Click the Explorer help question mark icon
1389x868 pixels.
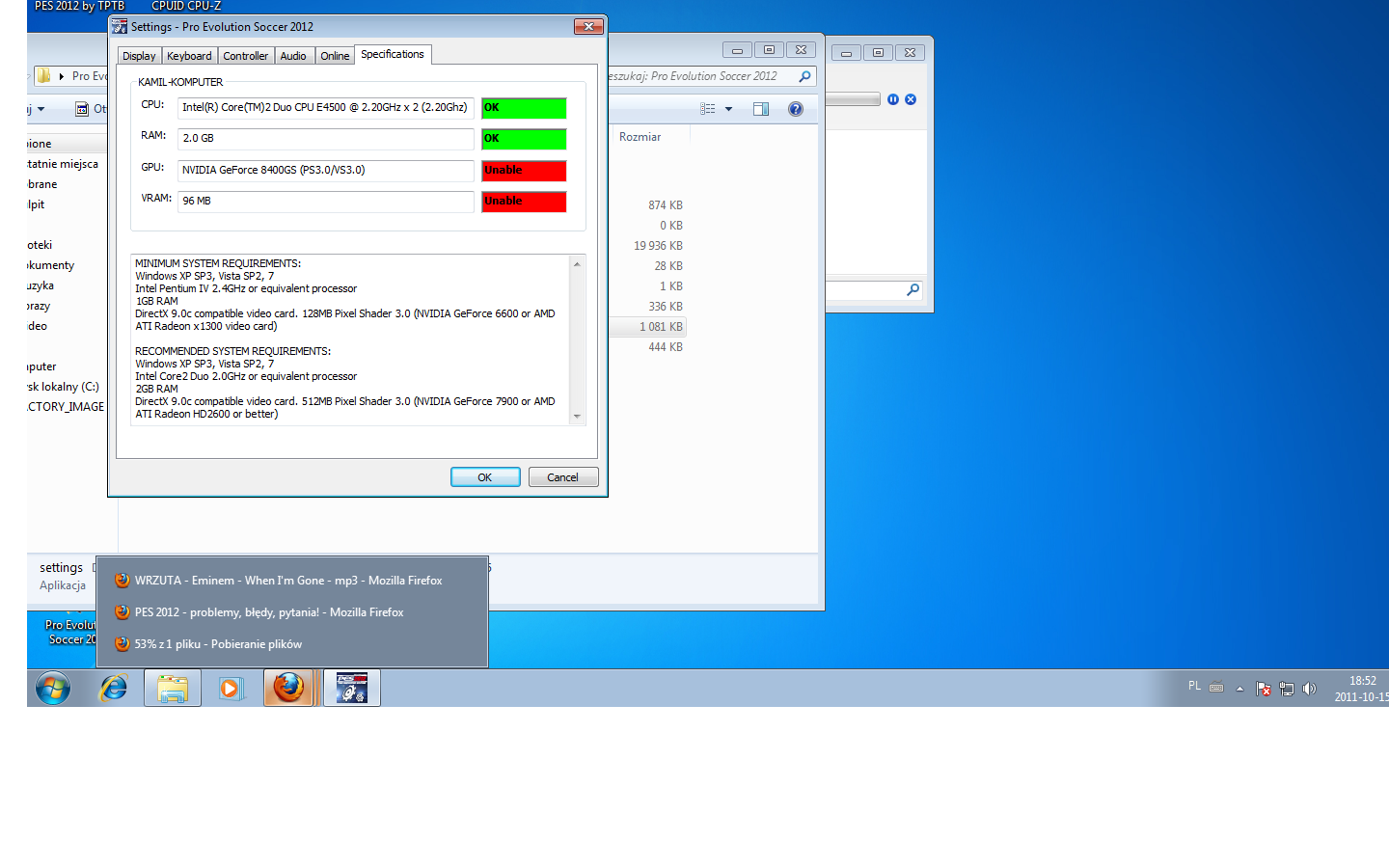[x=795, y=109]
